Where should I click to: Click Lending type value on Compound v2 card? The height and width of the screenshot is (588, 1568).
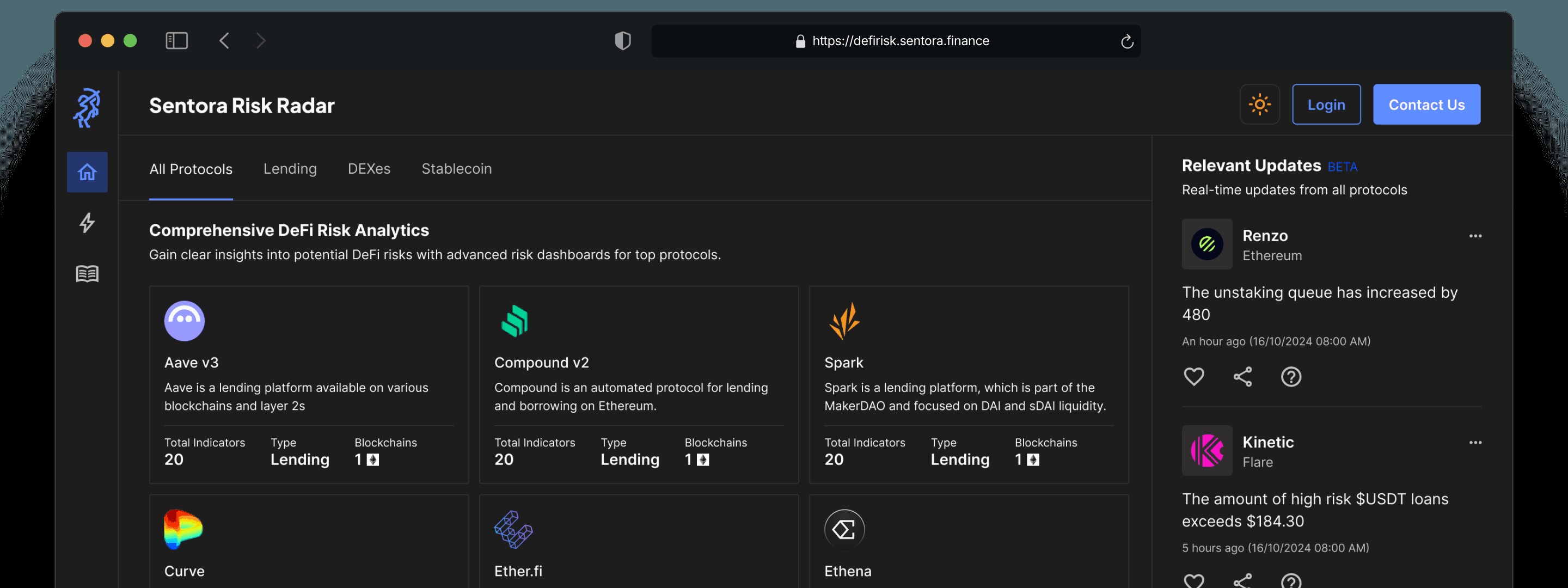629,460
